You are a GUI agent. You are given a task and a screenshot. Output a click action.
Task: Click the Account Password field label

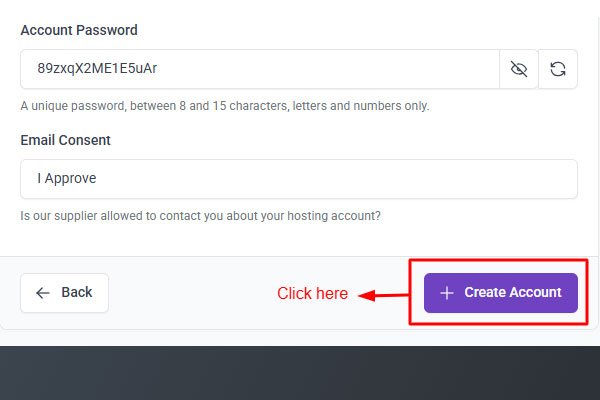[79, 30]
